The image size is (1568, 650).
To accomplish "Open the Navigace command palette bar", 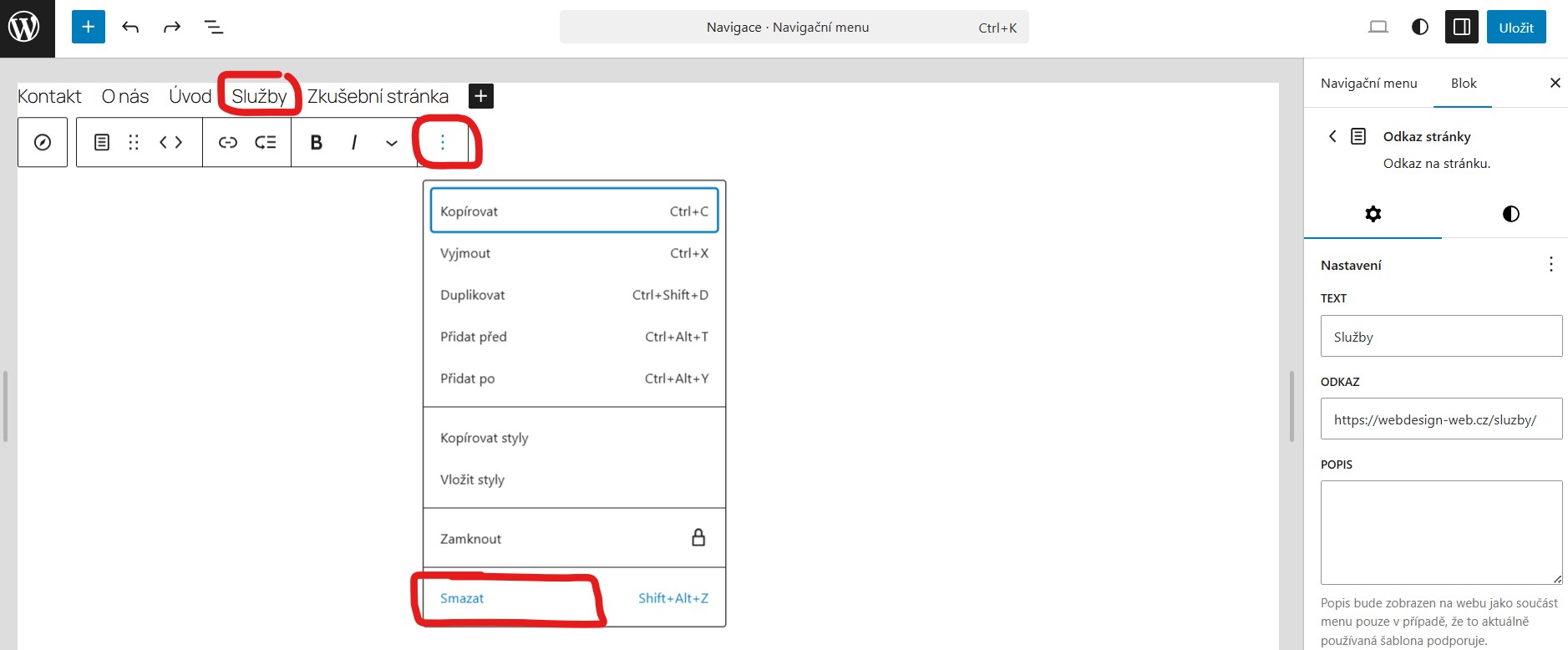I will coord(794,27).
